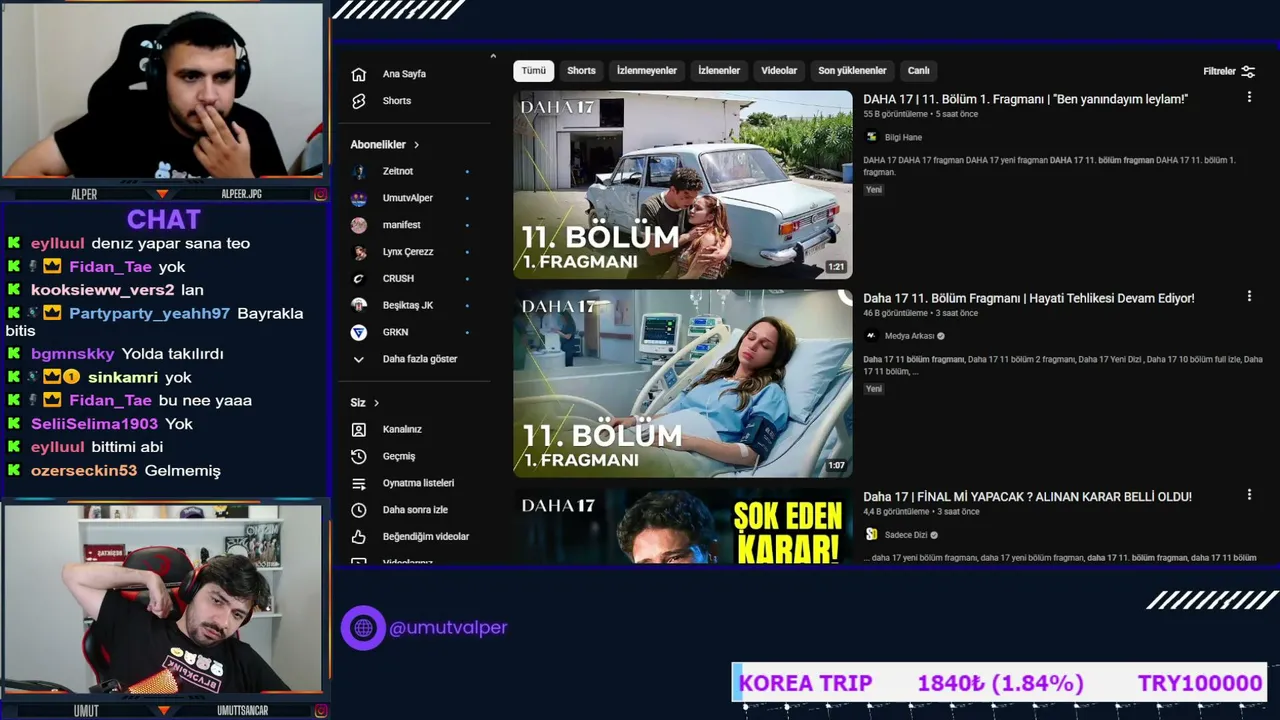Image resolution: width=1280 pixels, height=720 pixels.
Task: Open the Geçmiş label
Action: (x=399, y=456)
